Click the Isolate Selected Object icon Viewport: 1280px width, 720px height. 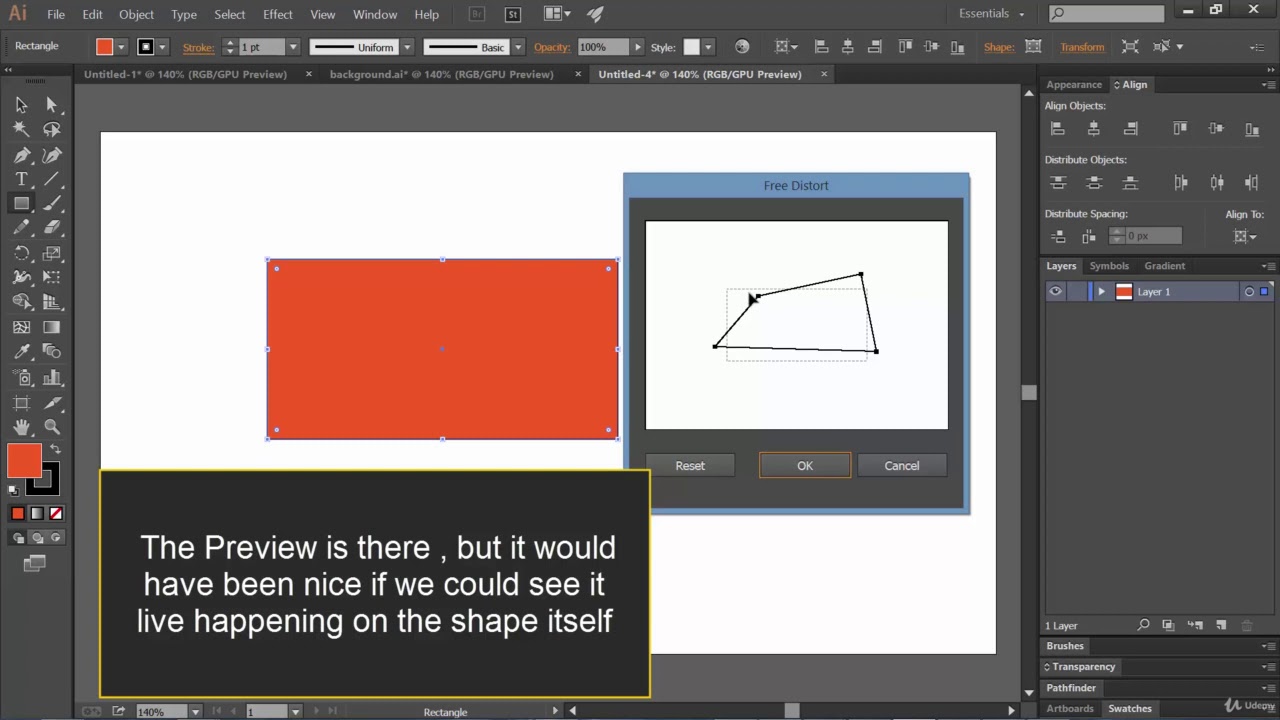(x=1130, y=47)
